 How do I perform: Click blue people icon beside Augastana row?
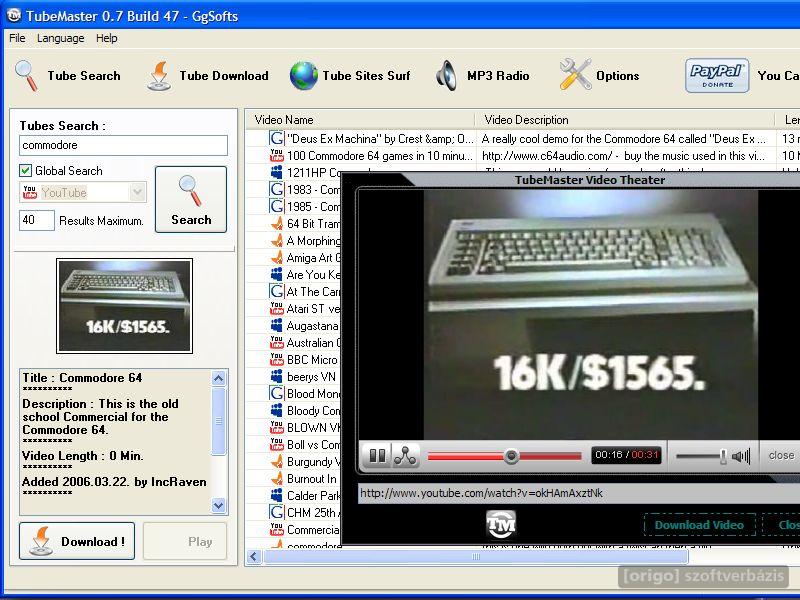[x=277, y=326]
